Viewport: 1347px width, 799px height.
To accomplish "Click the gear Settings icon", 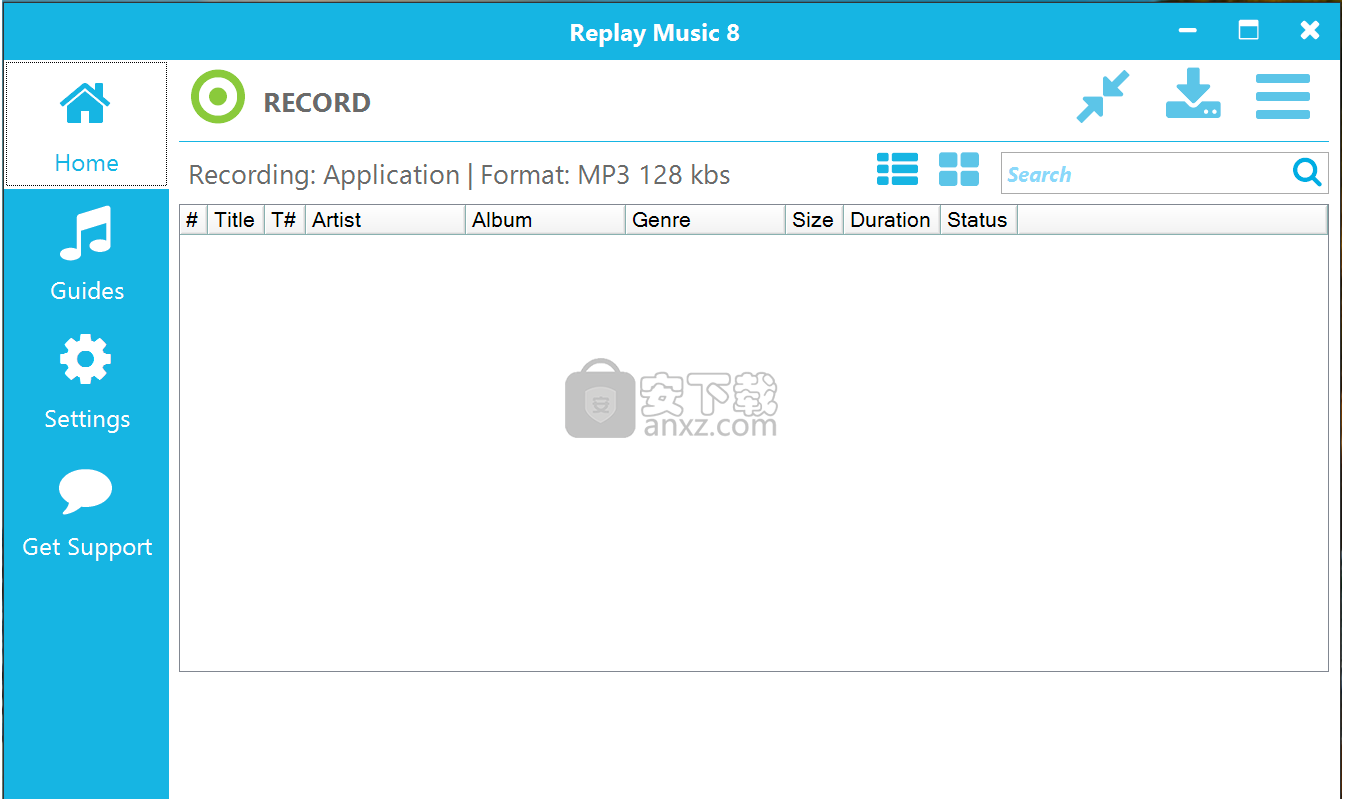I will 86,359.
